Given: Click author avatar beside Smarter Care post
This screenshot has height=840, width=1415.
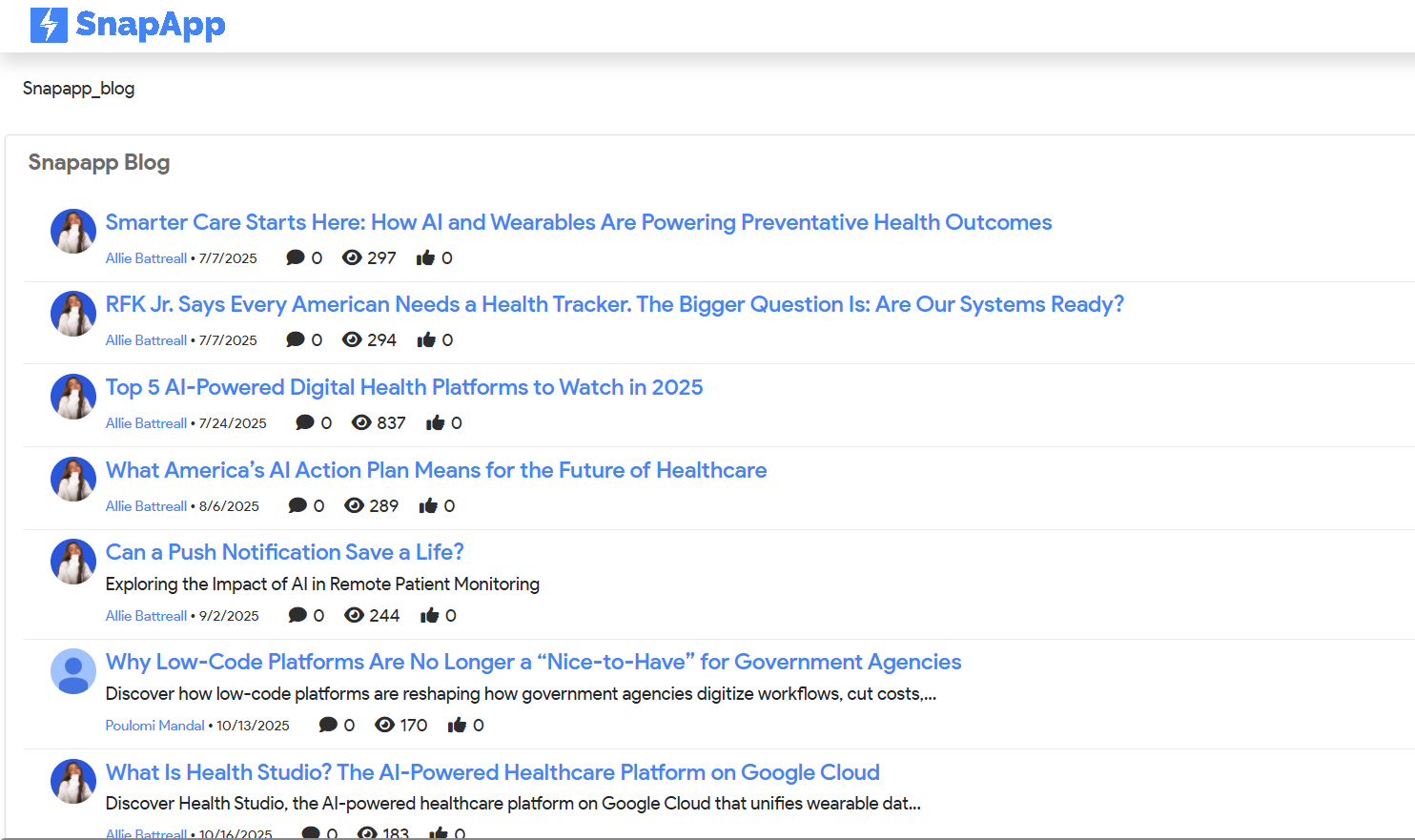Looking at the screenshot, I should coord(73,232).
